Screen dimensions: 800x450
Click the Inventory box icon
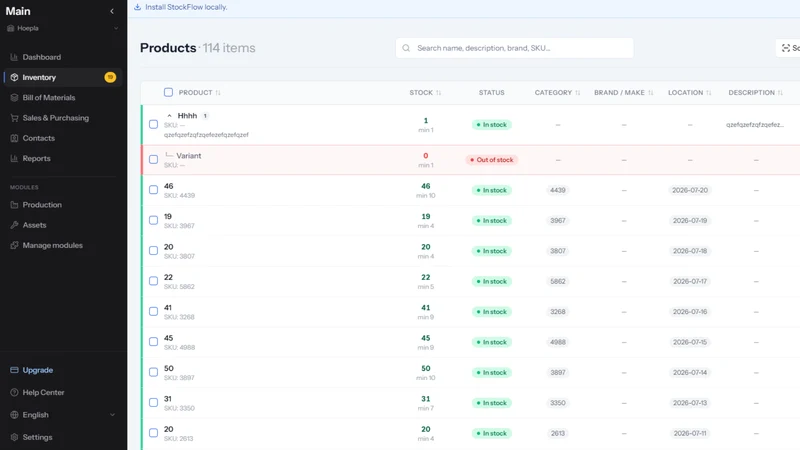pyautogui.click(x=14, y=78)
